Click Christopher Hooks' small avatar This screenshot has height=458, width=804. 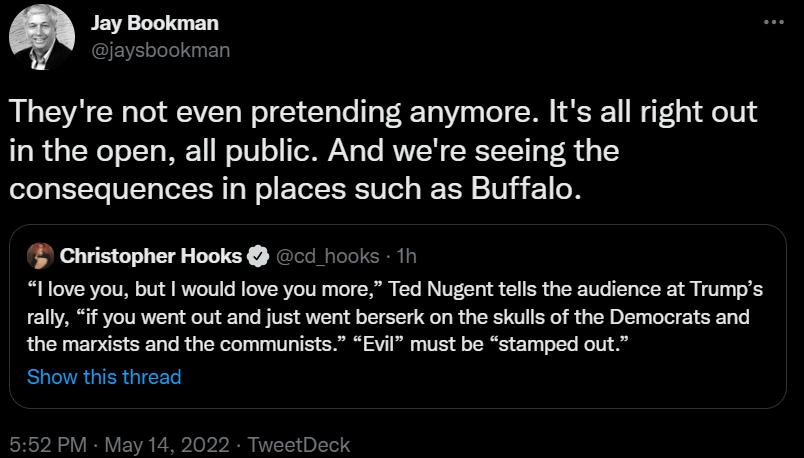[x=40, y=256]
